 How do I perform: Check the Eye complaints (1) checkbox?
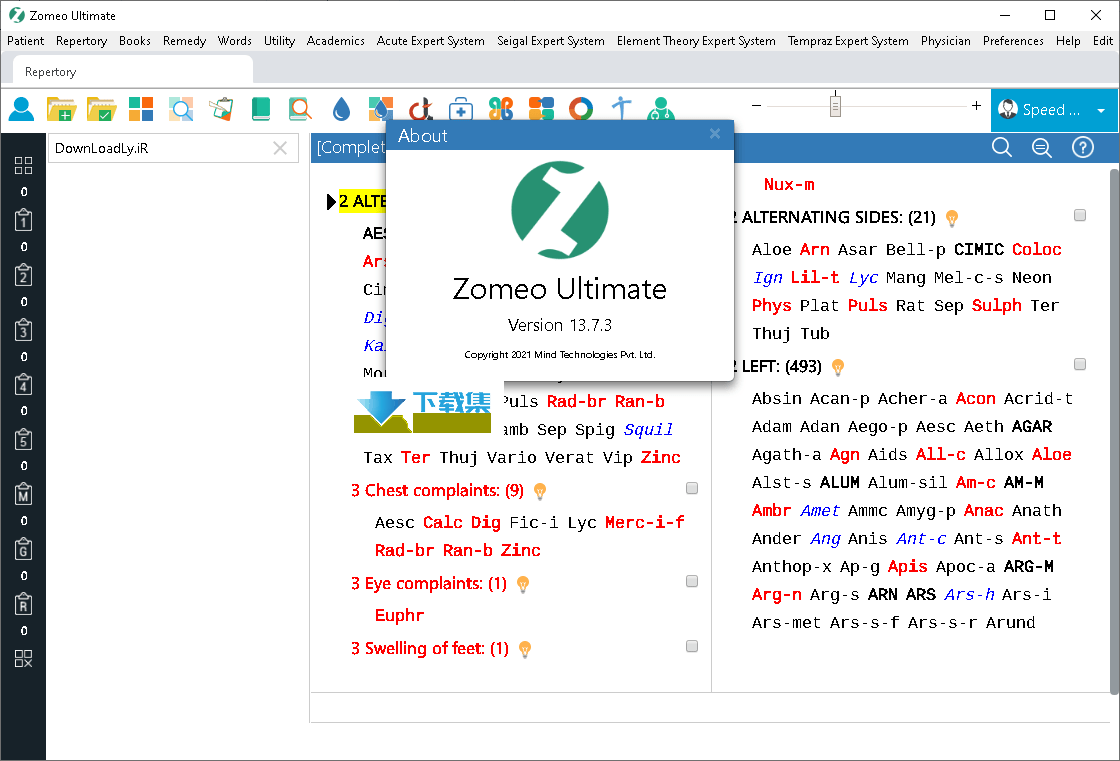click(692, 581)
